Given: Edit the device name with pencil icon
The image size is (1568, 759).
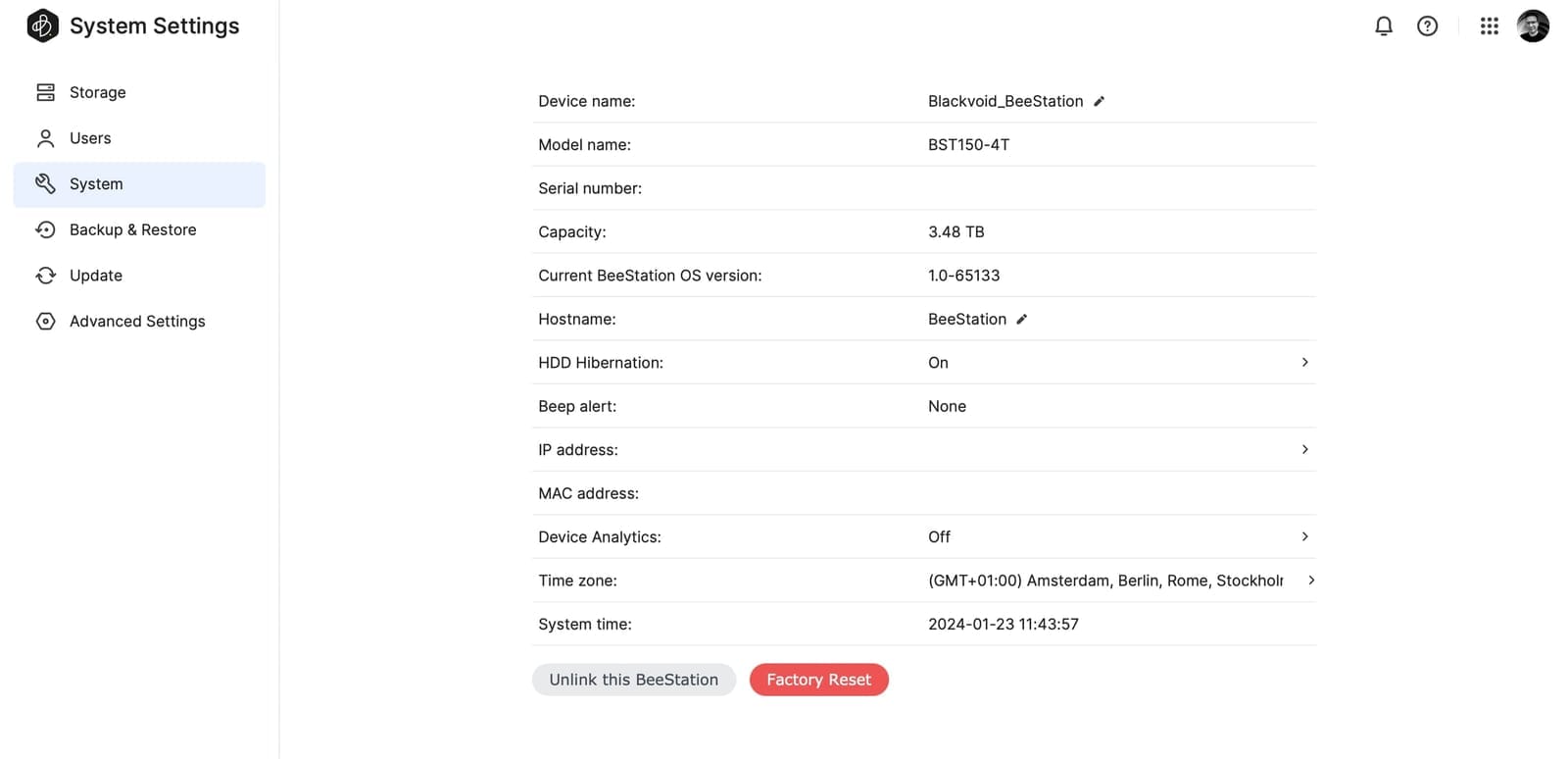Looking at the screenshot, I should click(1100, 101).
